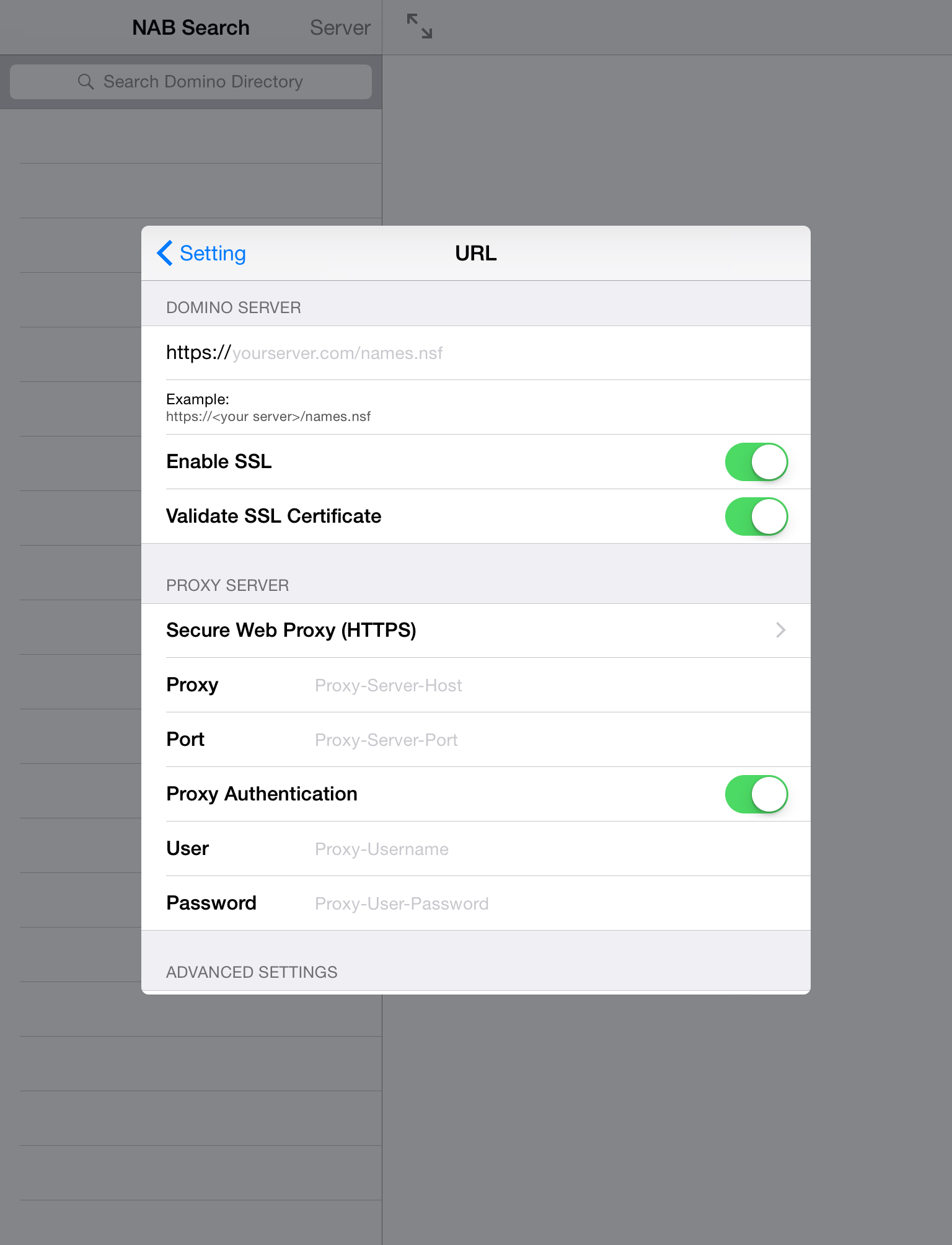
Task: Turn off Proxy Authentication switch
Action: pos(756,794)
